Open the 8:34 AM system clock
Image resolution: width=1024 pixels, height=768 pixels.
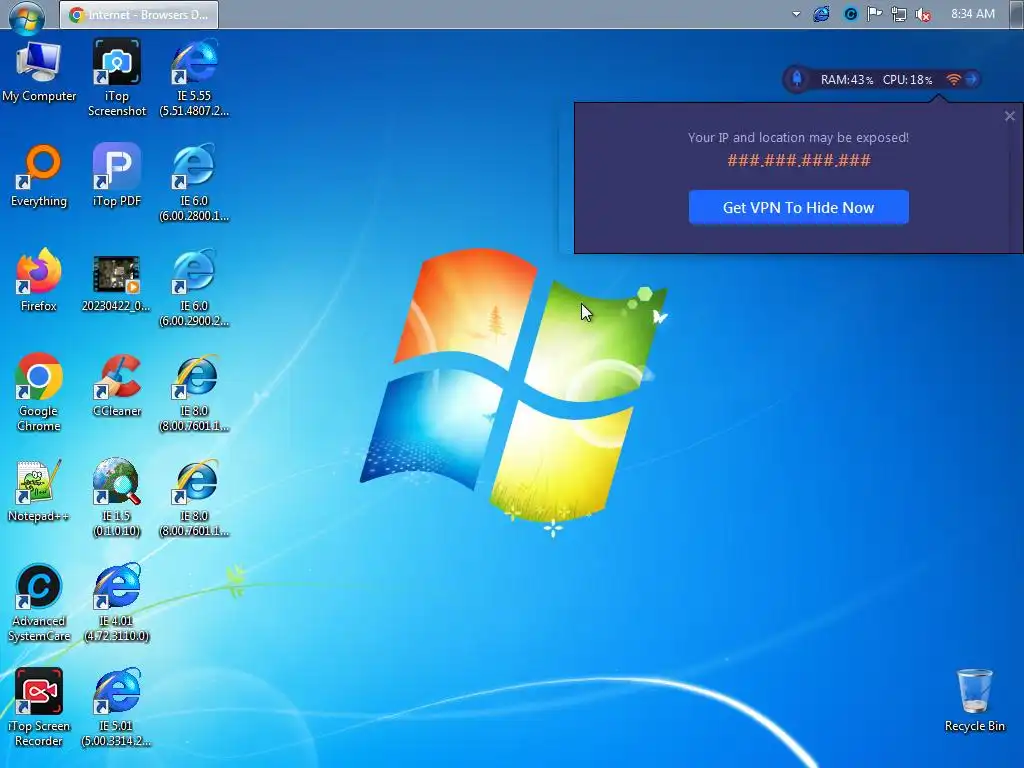pos(972,14)
